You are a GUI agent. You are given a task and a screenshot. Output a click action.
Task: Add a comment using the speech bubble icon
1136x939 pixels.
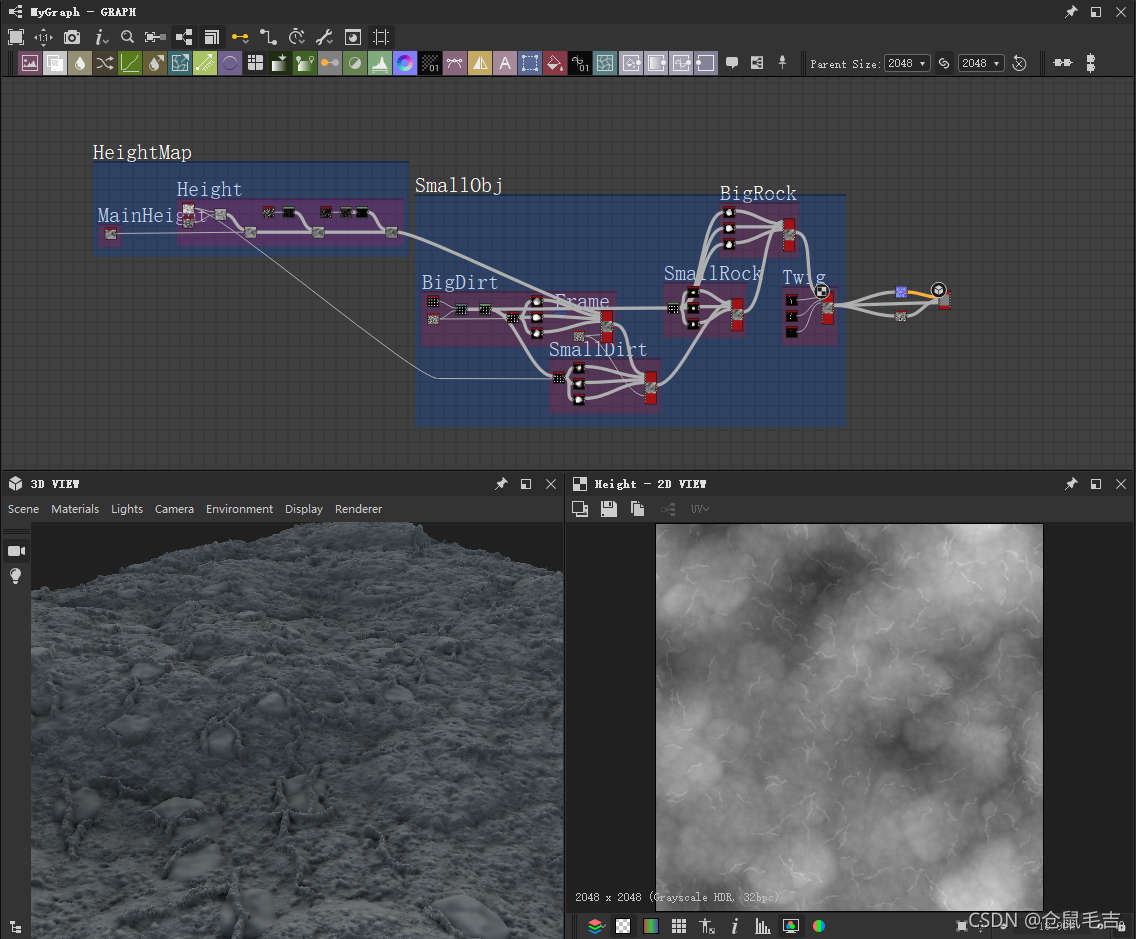coord(732,63)
